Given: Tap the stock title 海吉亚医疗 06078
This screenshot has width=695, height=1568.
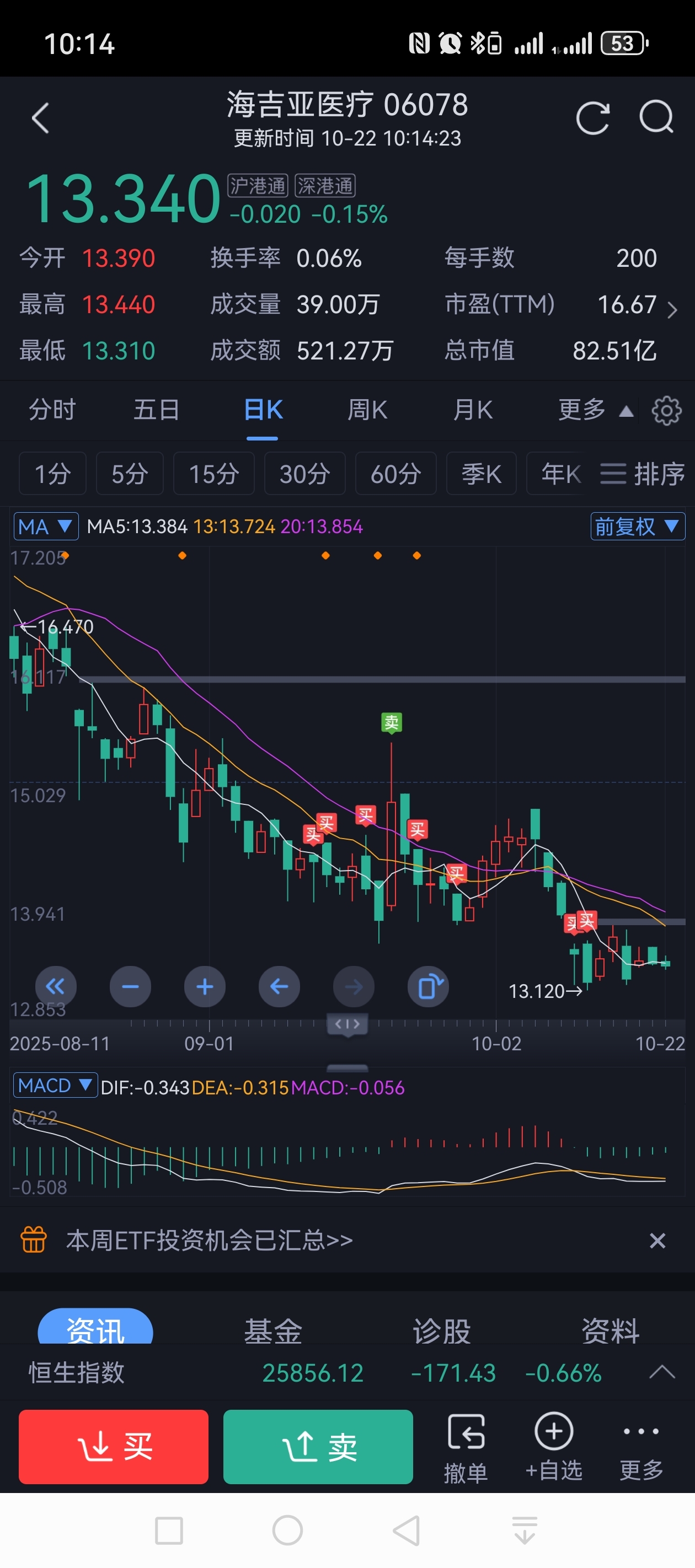Looking at the screenshot, I should [347, 104].
